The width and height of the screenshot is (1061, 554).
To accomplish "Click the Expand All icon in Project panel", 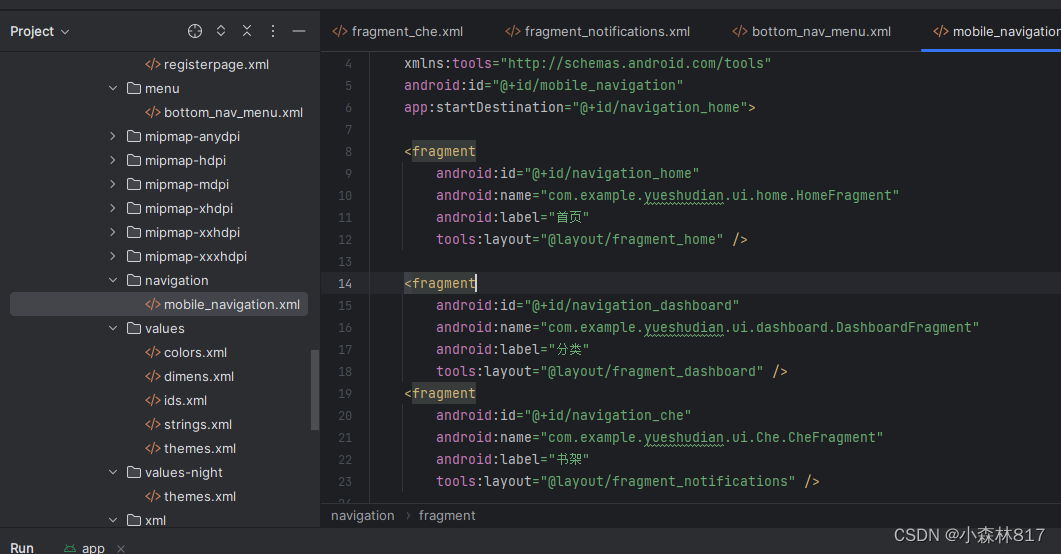I will pos(221,31).
